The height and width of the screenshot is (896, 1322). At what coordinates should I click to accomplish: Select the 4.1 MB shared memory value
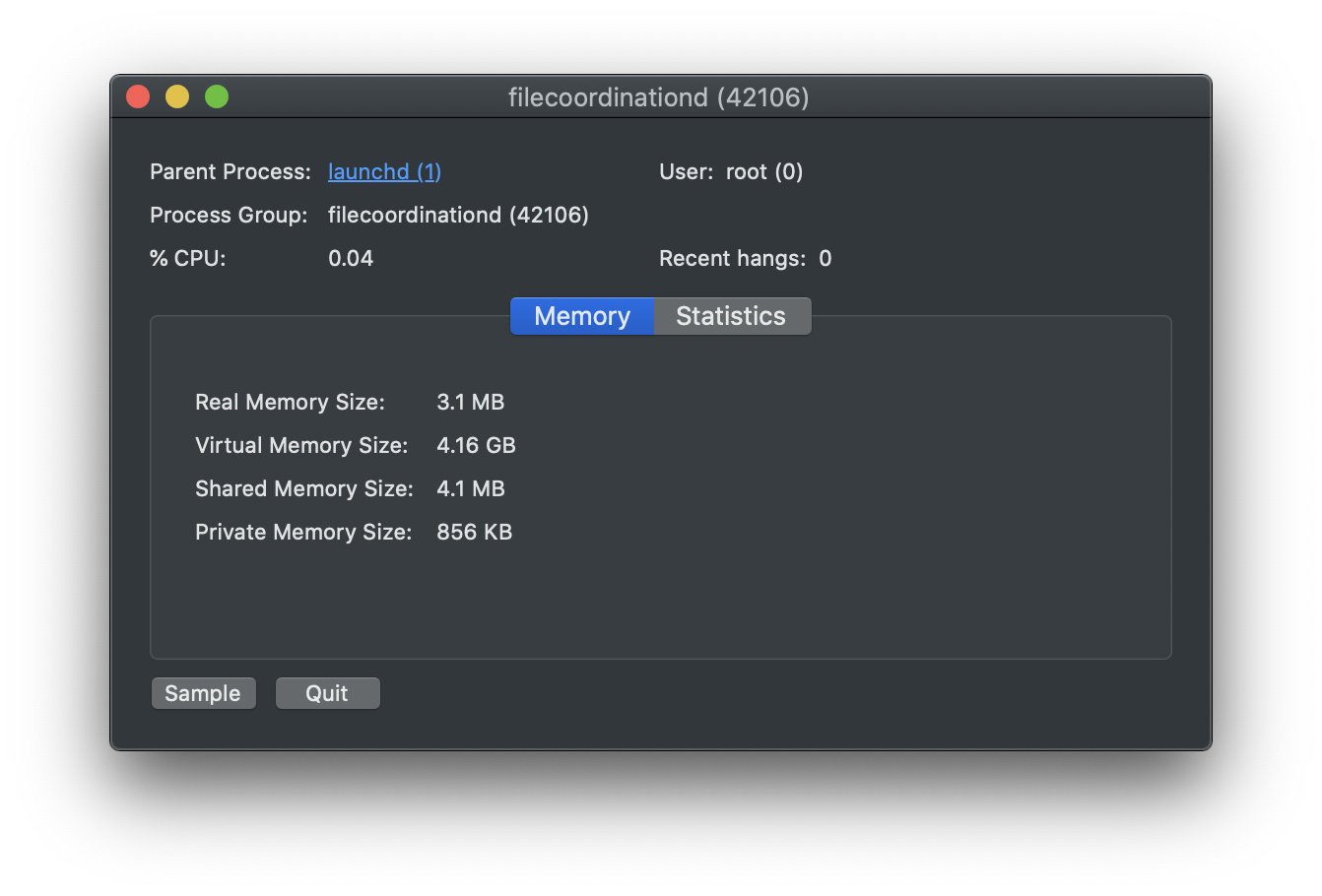click(x=471, y=488)
